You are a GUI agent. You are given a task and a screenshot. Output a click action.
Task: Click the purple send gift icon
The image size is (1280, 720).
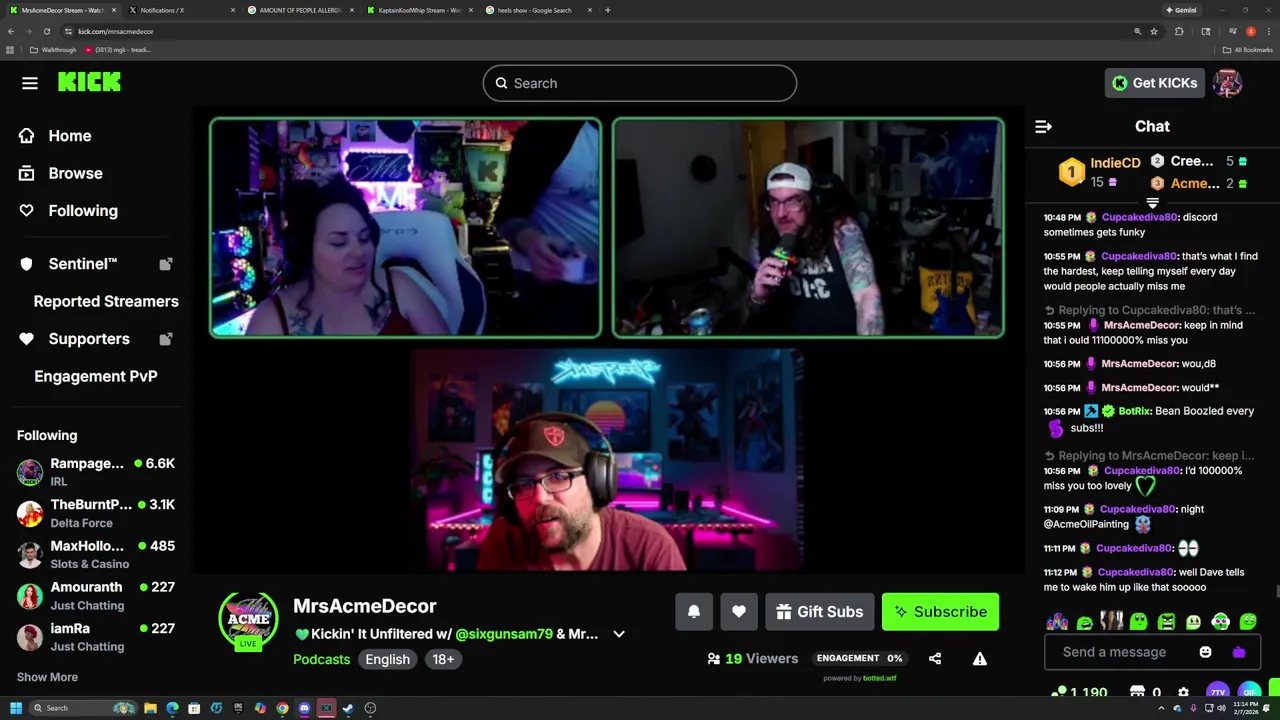[x=1239, y=652]
